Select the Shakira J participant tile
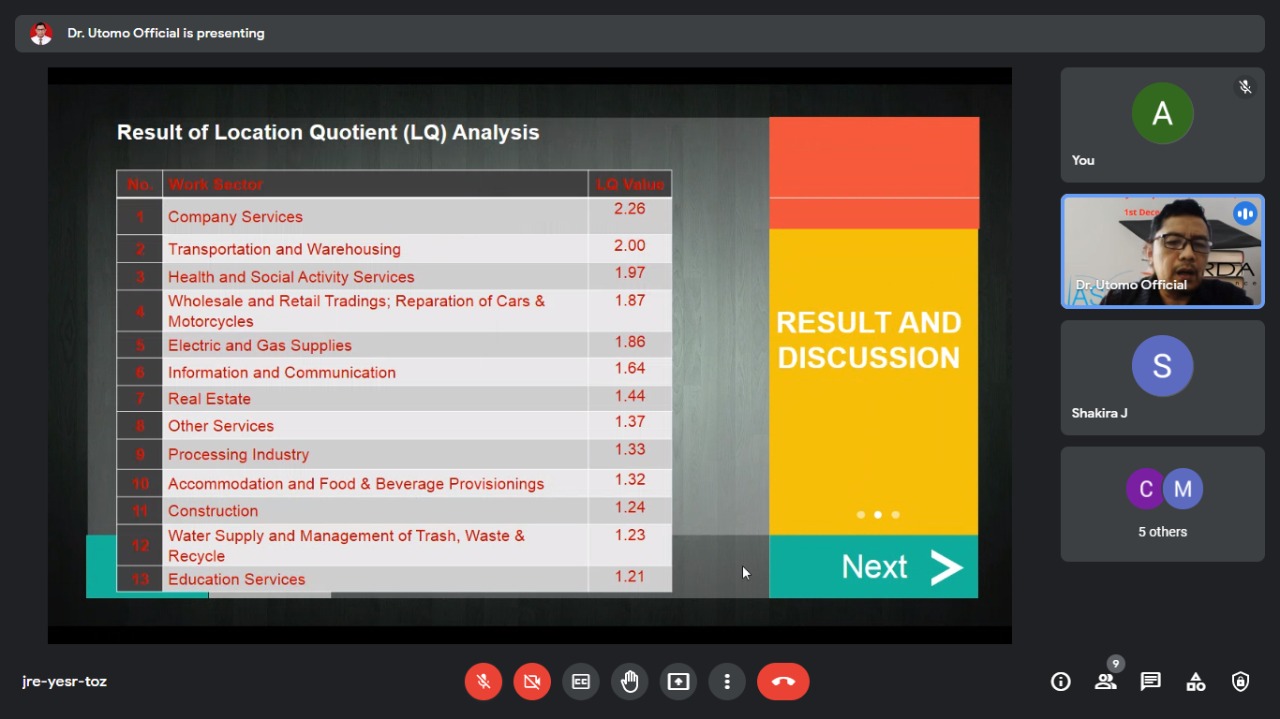 pyautogui.click(x=1162, y=378)
